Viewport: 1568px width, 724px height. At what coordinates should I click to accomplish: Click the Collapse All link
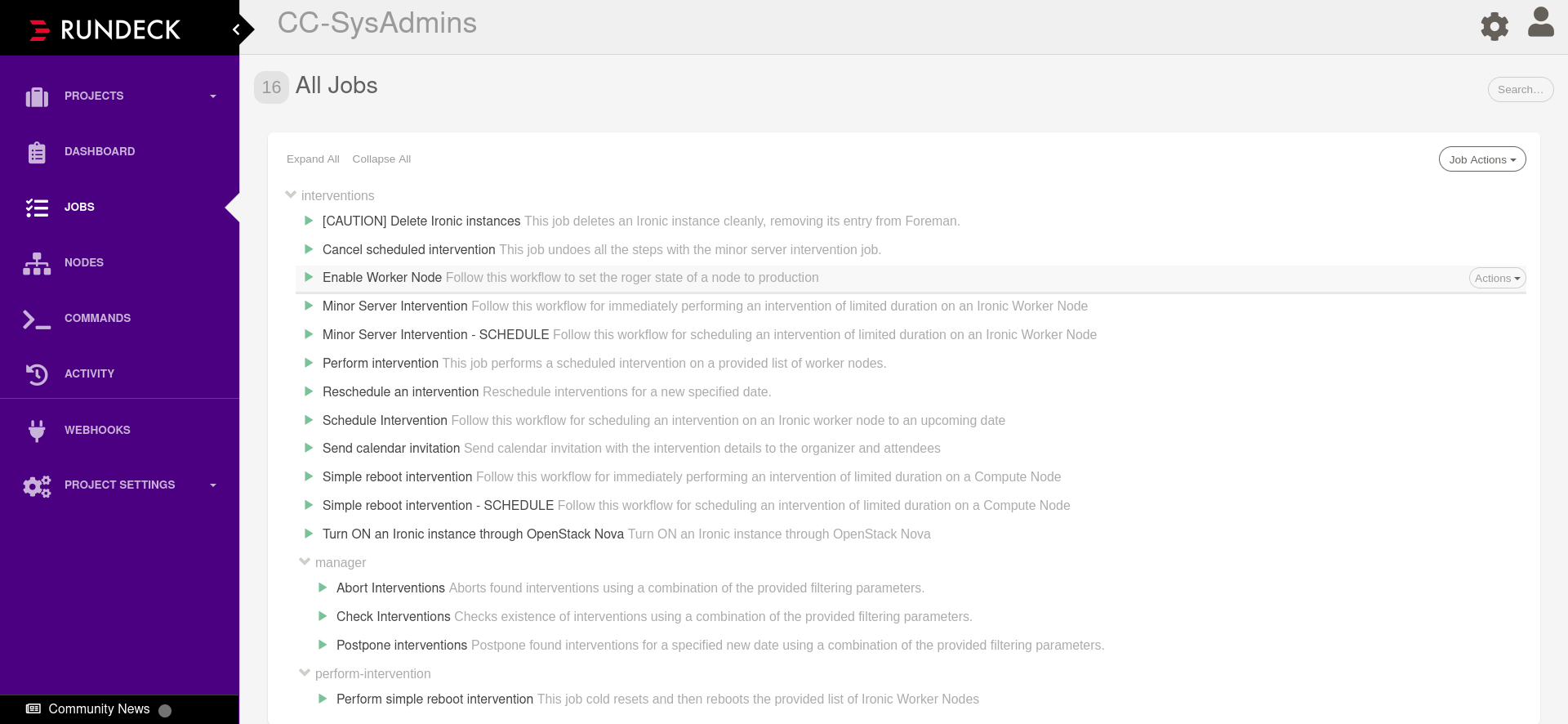(x=381, y=159)
